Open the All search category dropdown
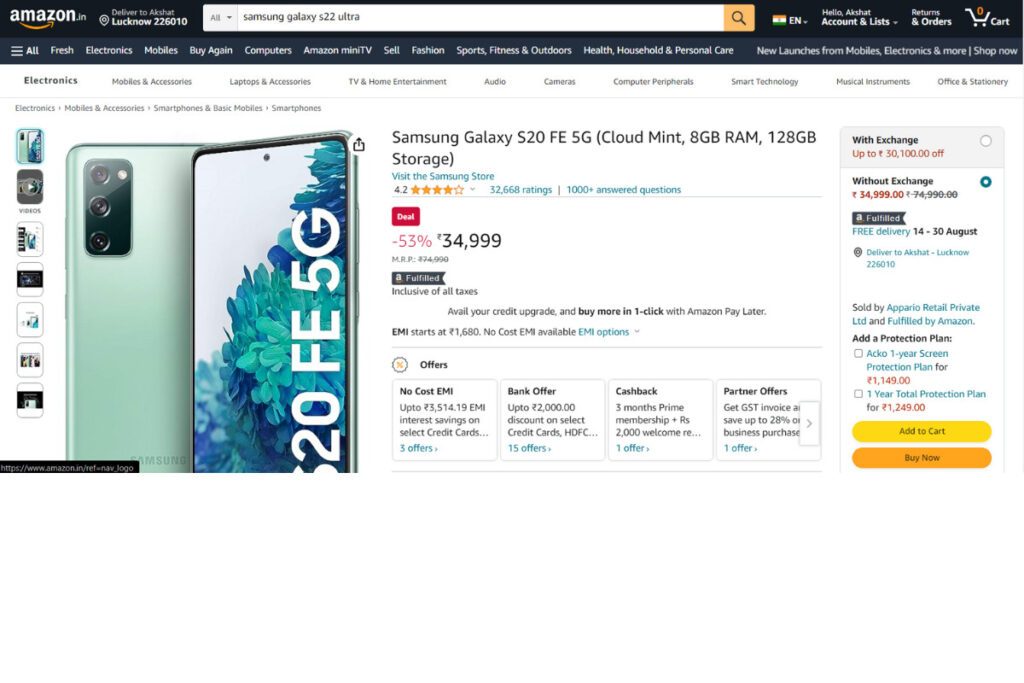1024x683 pixels. coord(221,18)
